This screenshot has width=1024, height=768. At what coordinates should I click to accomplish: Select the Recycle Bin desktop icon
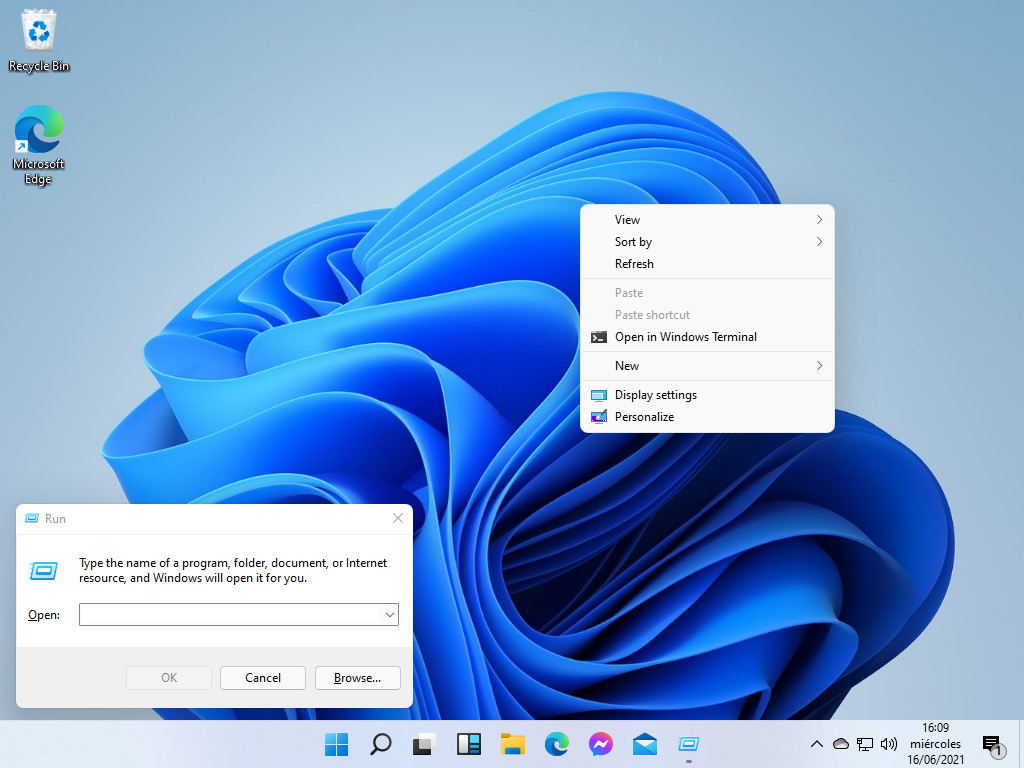39,40
